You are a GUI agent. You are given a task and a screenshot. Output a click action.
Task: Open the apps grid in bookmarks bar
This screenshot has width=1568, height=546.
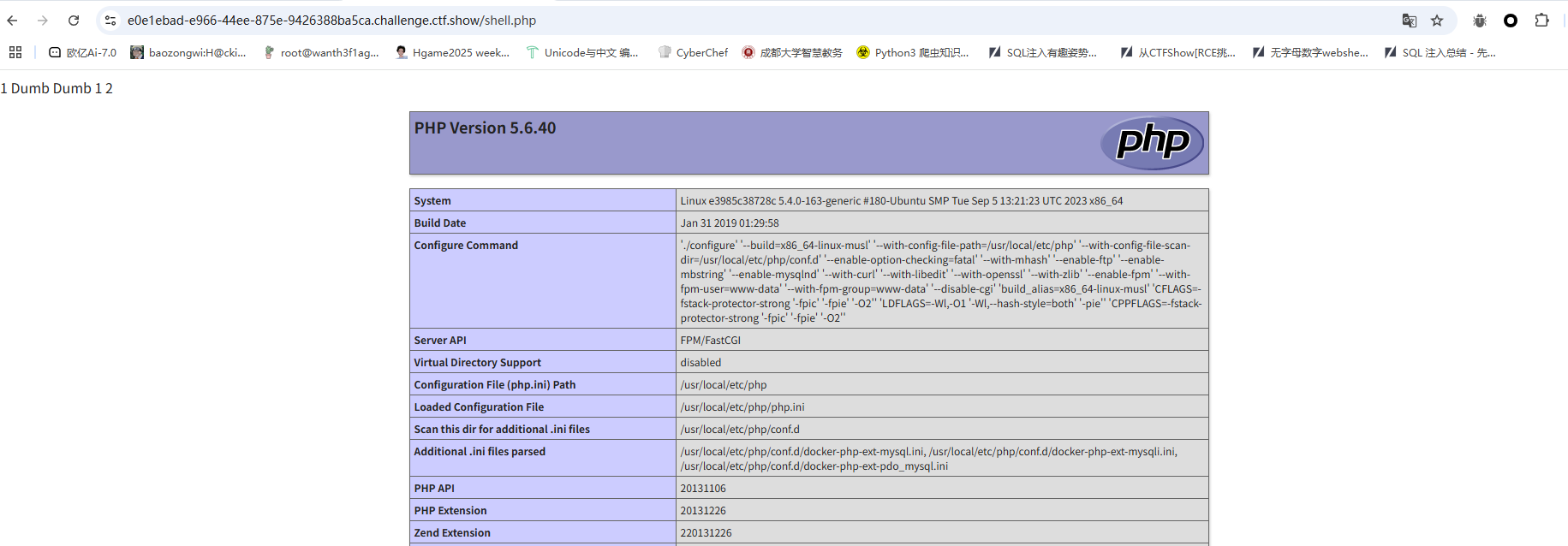pyautogui.click(x=15, y=52)
